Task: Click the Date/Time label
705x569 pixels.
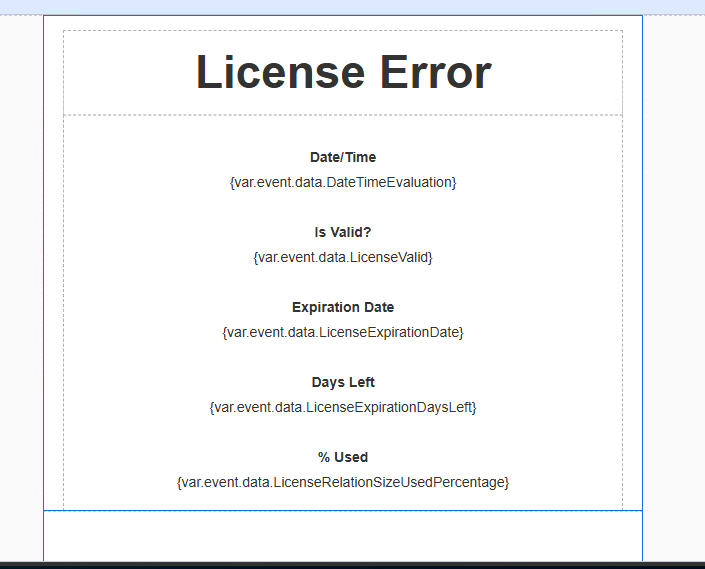Action: pyautogui.click(x=343, y=157)
